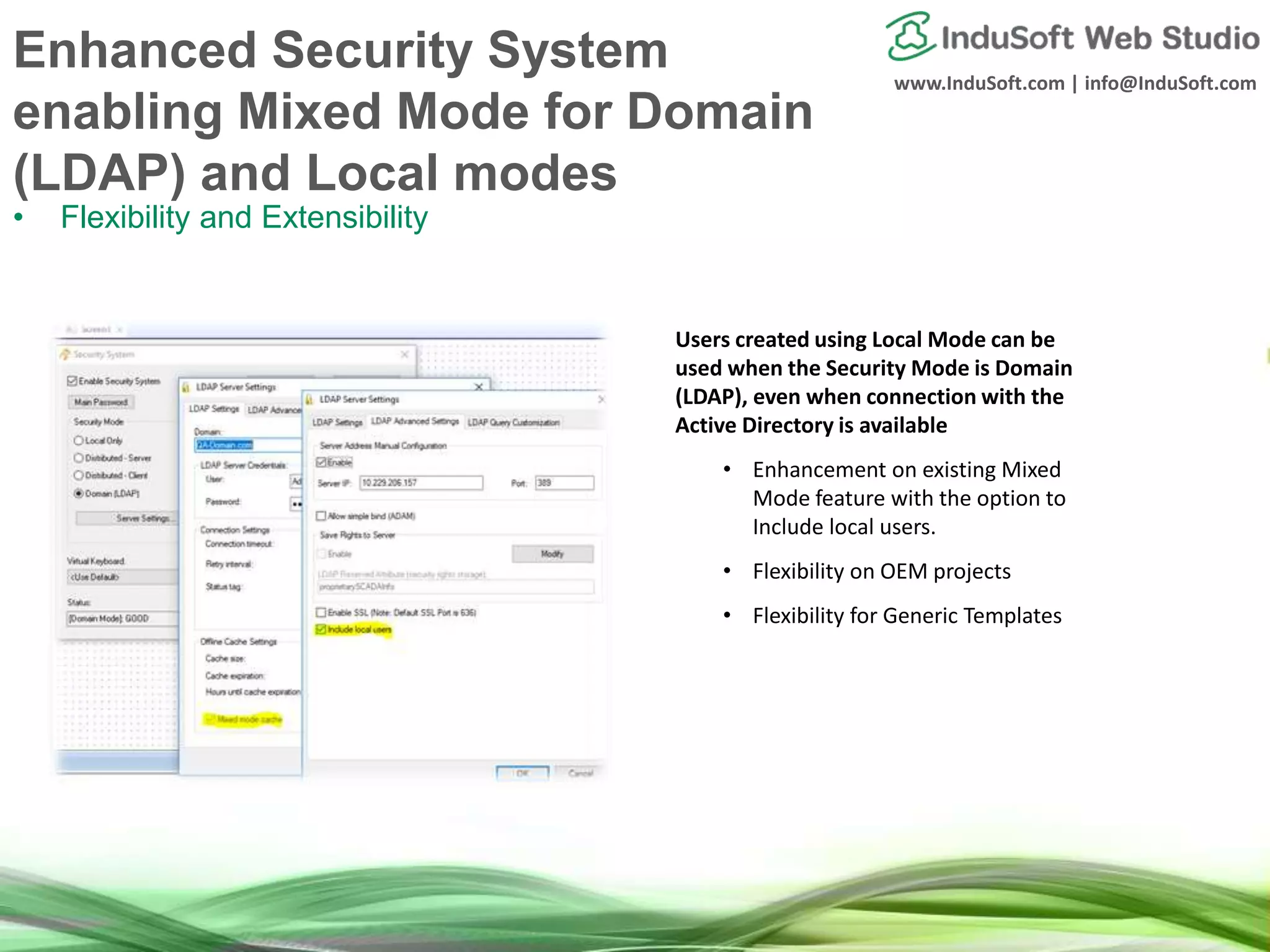Click the 'Flexibility for Generic Templates' bullet
Image resolution: width=1270 pixels, height=952 pixels.
click(907, 615)
